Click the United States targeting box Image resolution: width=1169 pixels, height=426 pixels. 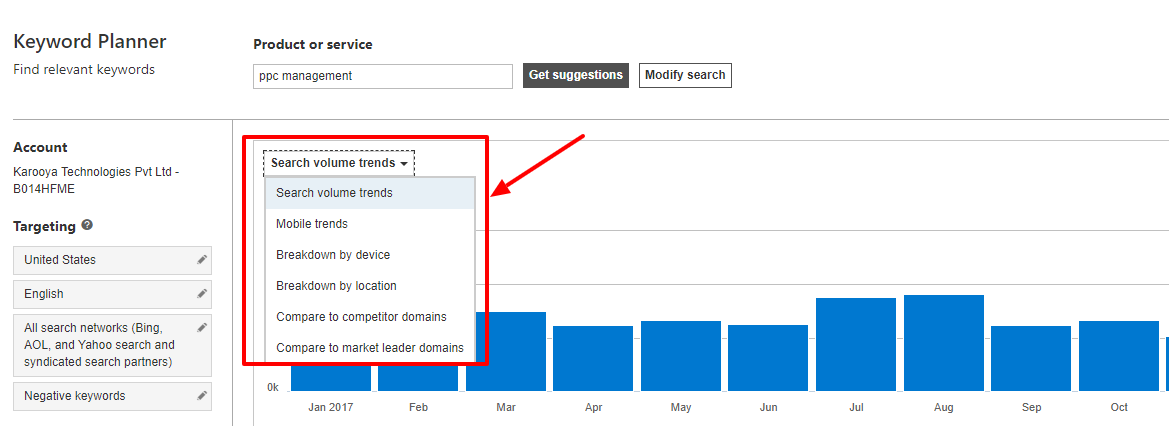113,260
